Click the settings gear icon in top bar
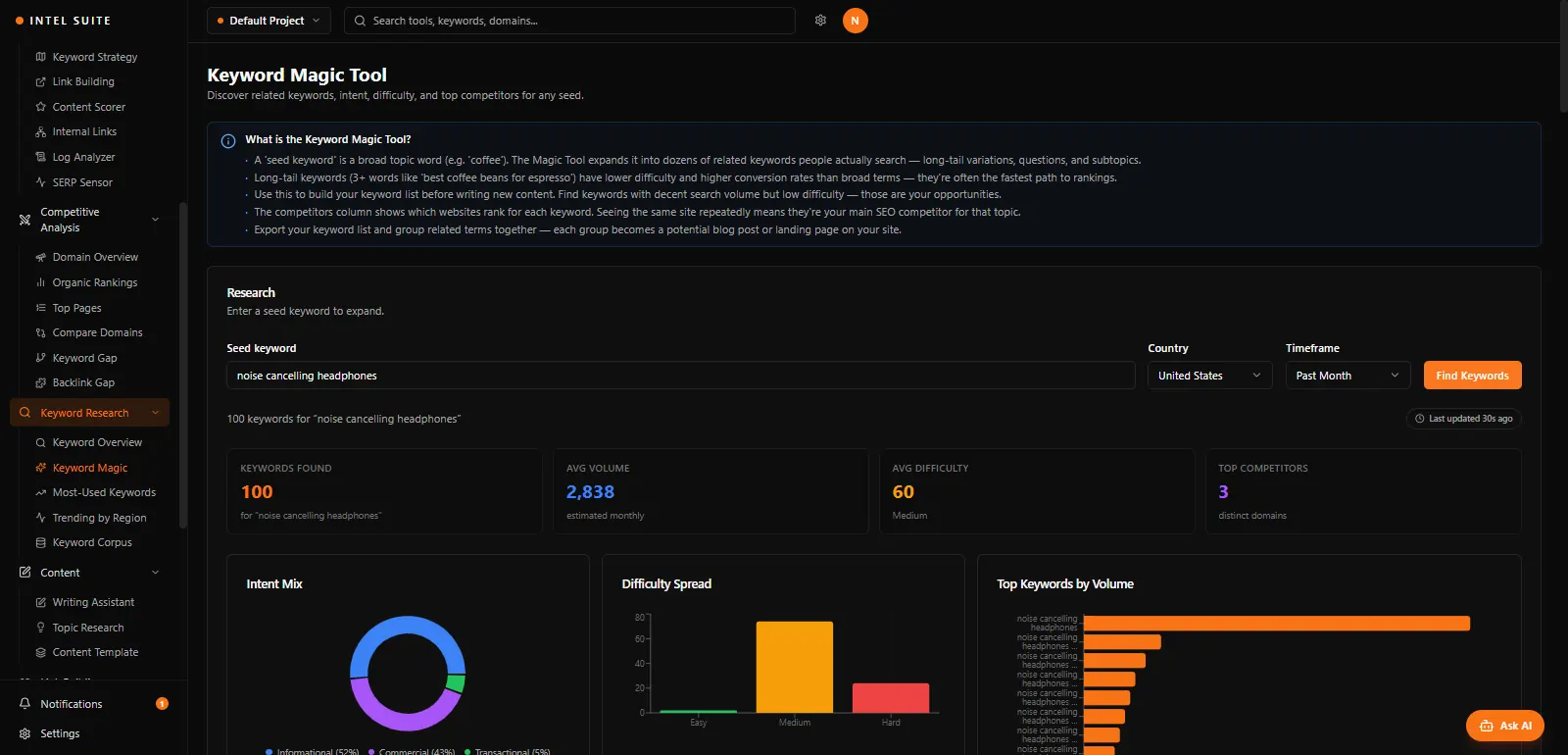This screenshot has height=755, width=1568. (x=820, y=21)
